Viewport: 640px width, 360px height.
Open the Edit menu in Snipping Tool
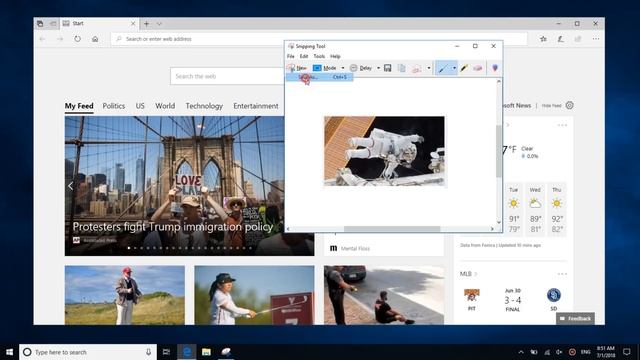pyautogui.click(x=304, y=56)
